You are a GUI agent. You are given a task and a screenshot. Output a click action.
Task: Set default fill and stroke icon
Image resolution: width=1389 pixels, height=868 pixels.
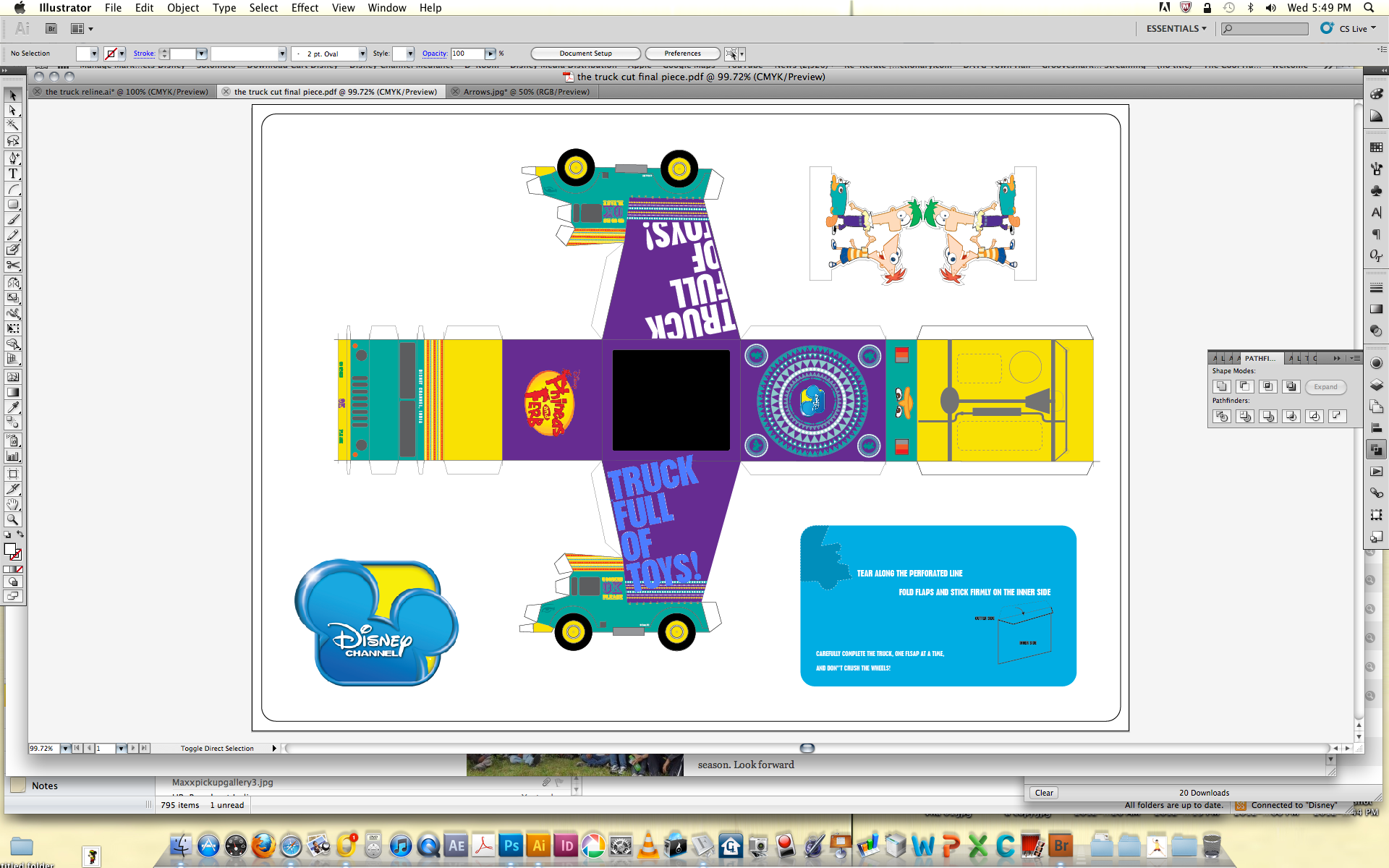pos(7,535)
